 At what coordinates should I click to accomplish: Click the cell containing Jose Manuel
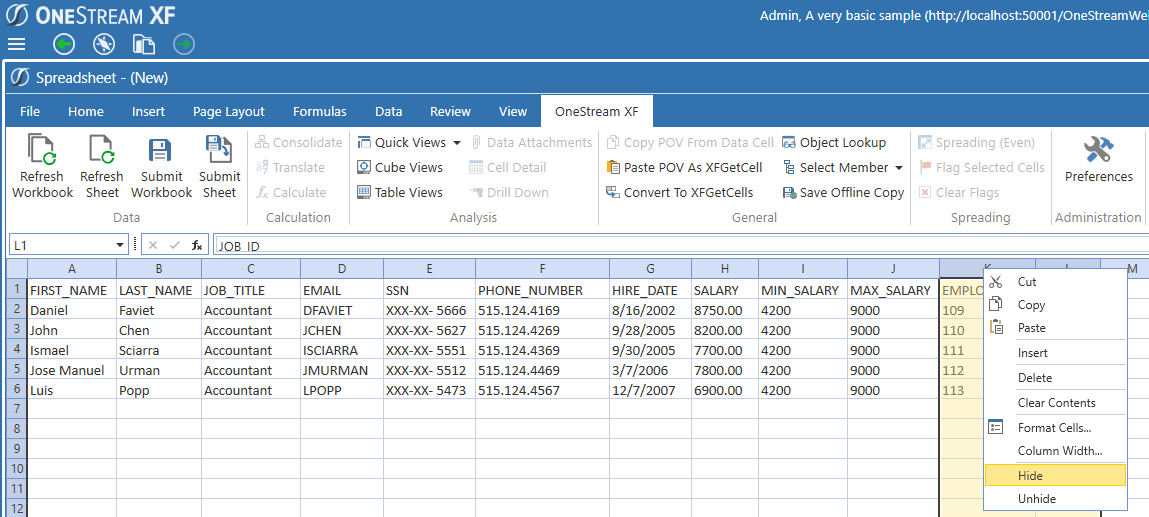click(x=72, y=370)
